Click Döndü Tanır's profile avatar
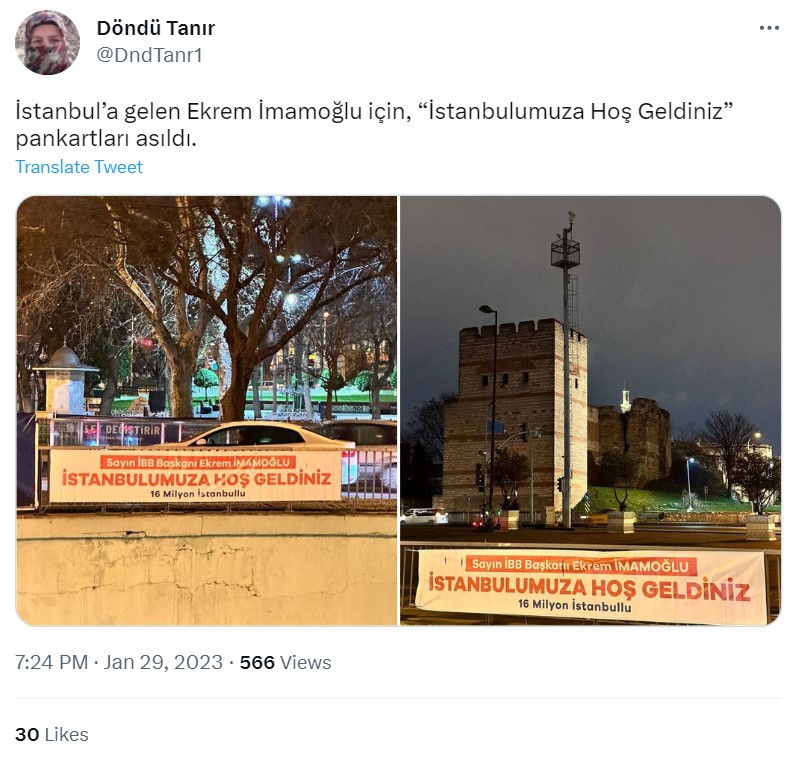 pos(47,42)
